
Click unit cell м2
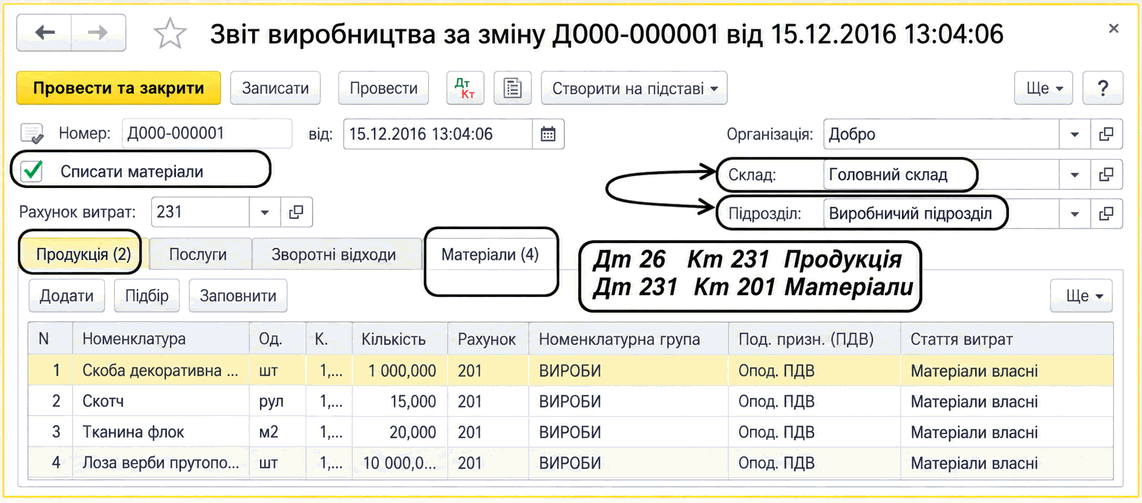click(x=277, y=432)
